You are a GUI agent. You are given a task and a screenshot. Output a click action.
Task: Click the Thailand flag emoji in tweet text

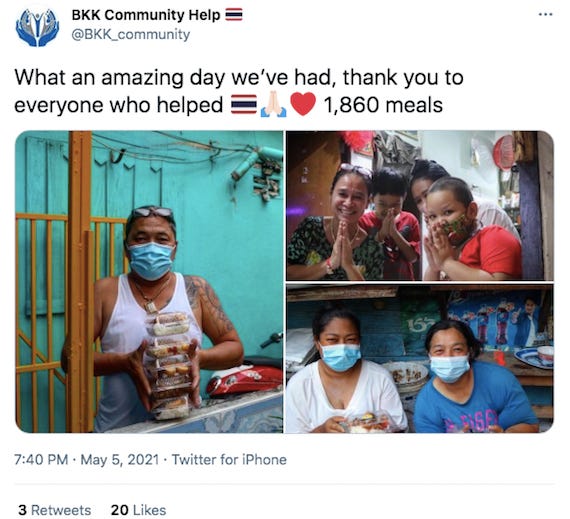[x=244, y=105]
